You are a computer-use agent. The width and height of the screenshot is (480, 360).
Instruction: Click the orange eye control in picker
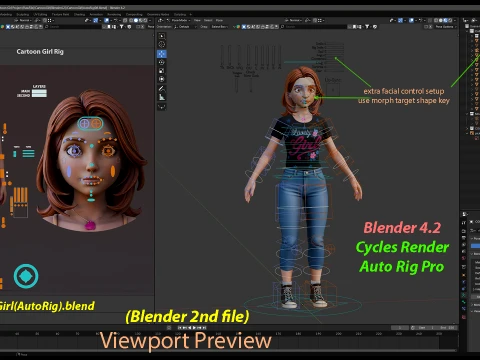coord(108,151)
